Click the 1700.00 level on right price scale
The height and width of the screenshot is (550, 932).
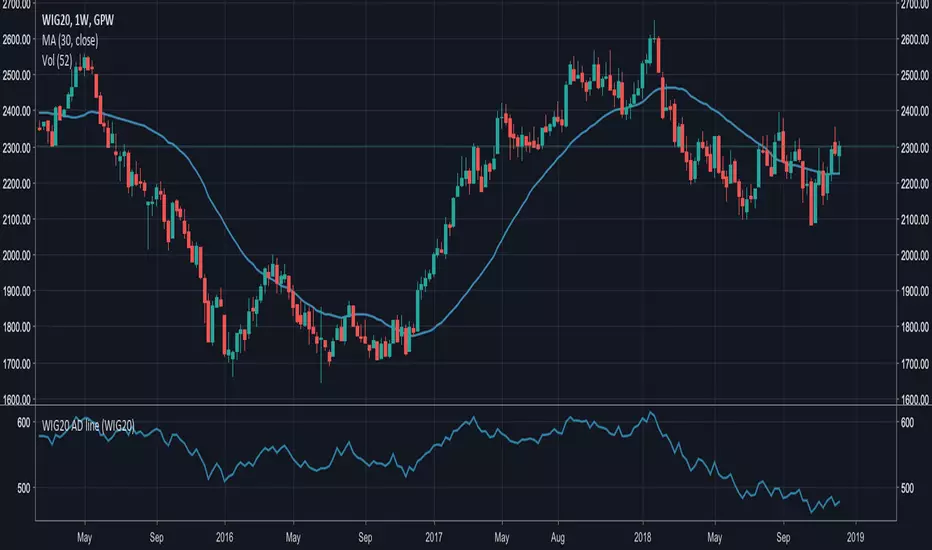(914, 363)
